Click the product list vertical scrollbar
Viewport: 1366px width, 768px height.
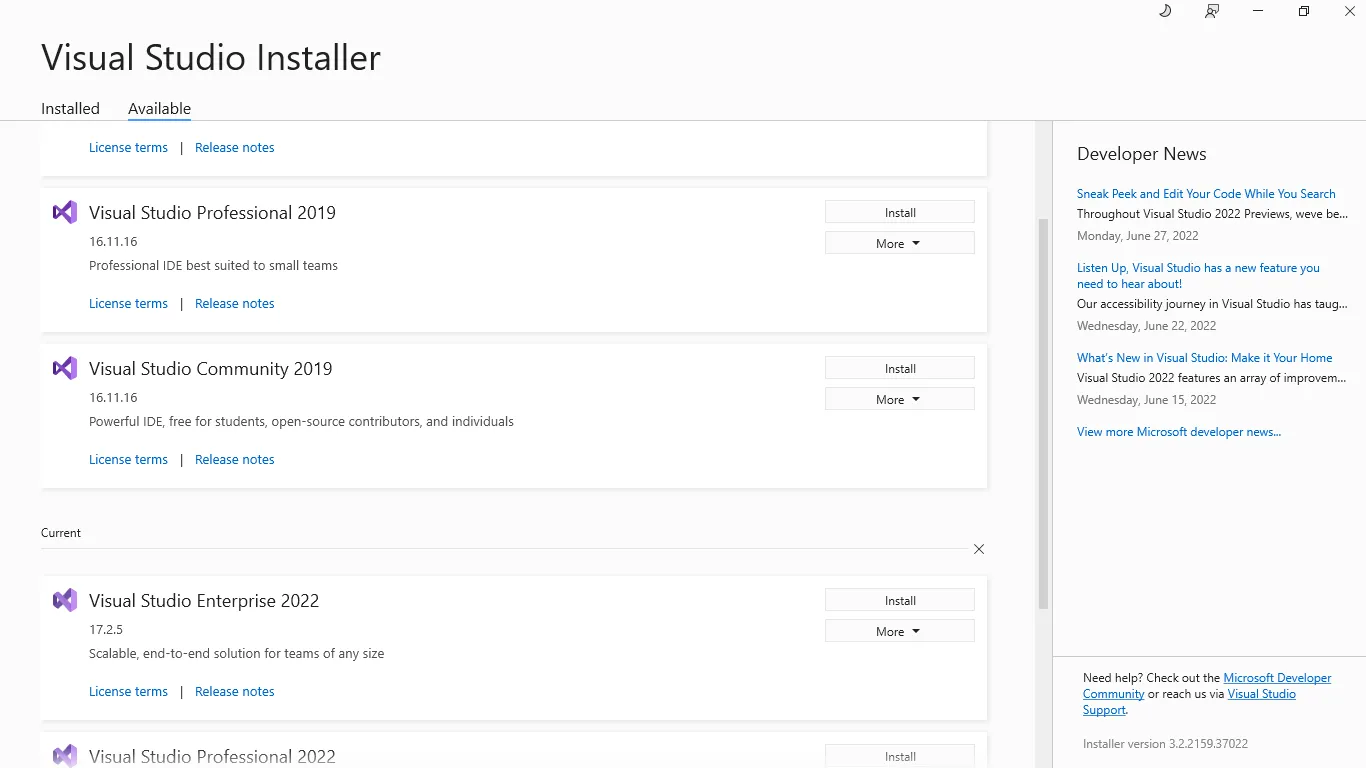1044,414
